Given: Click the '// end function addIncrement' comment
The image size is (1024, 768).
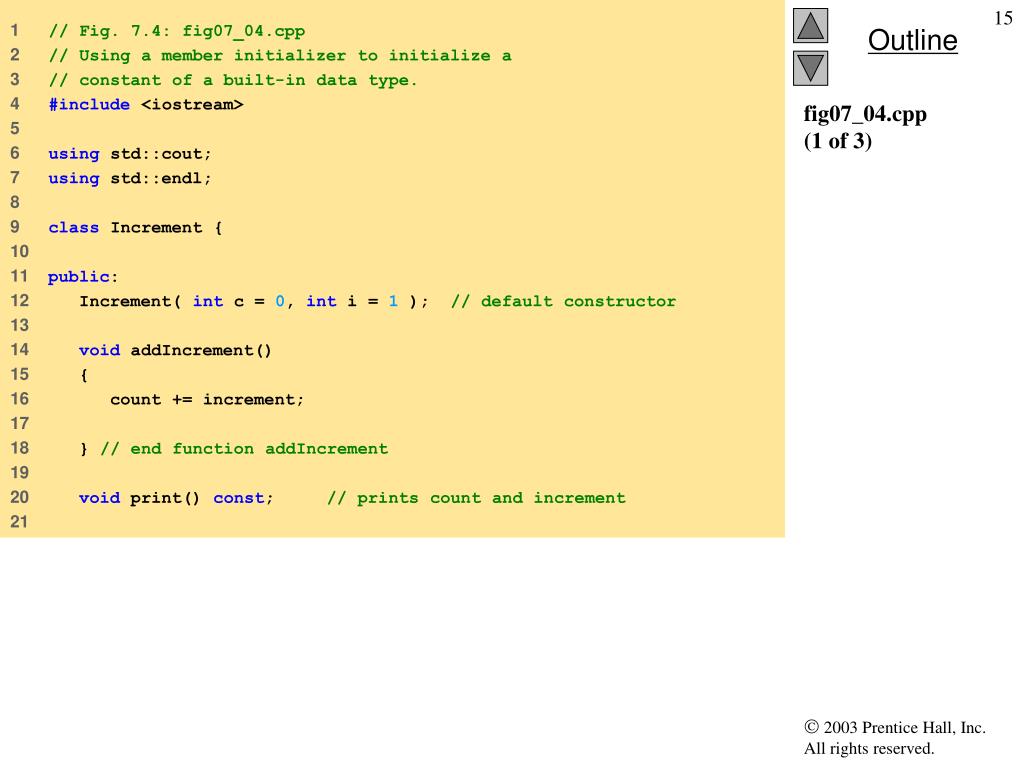Looking at the screenshot, I should pyautogui.click(x=244, y=449).
